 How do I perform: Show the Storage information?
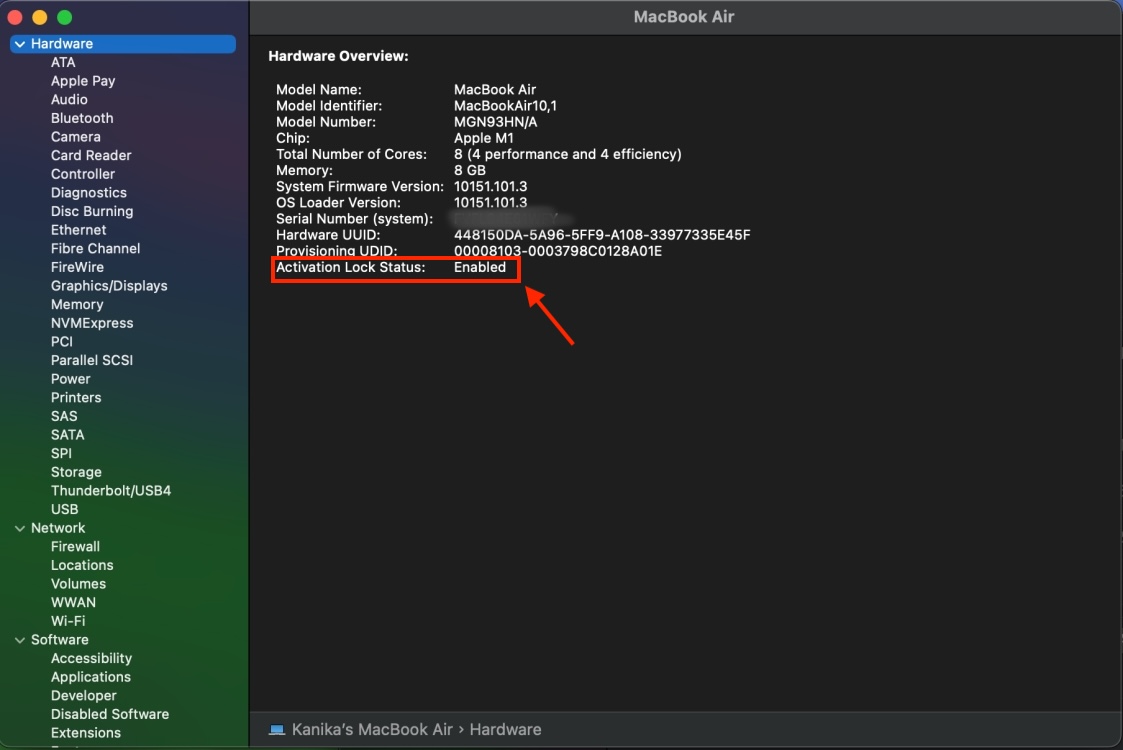76,472
